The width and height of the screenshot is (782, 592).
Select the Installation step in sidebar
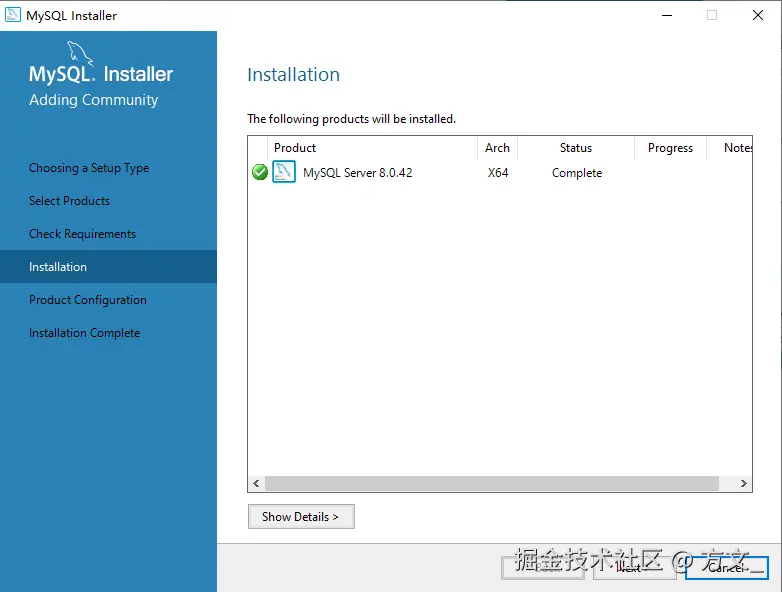[x=108, y=267]
